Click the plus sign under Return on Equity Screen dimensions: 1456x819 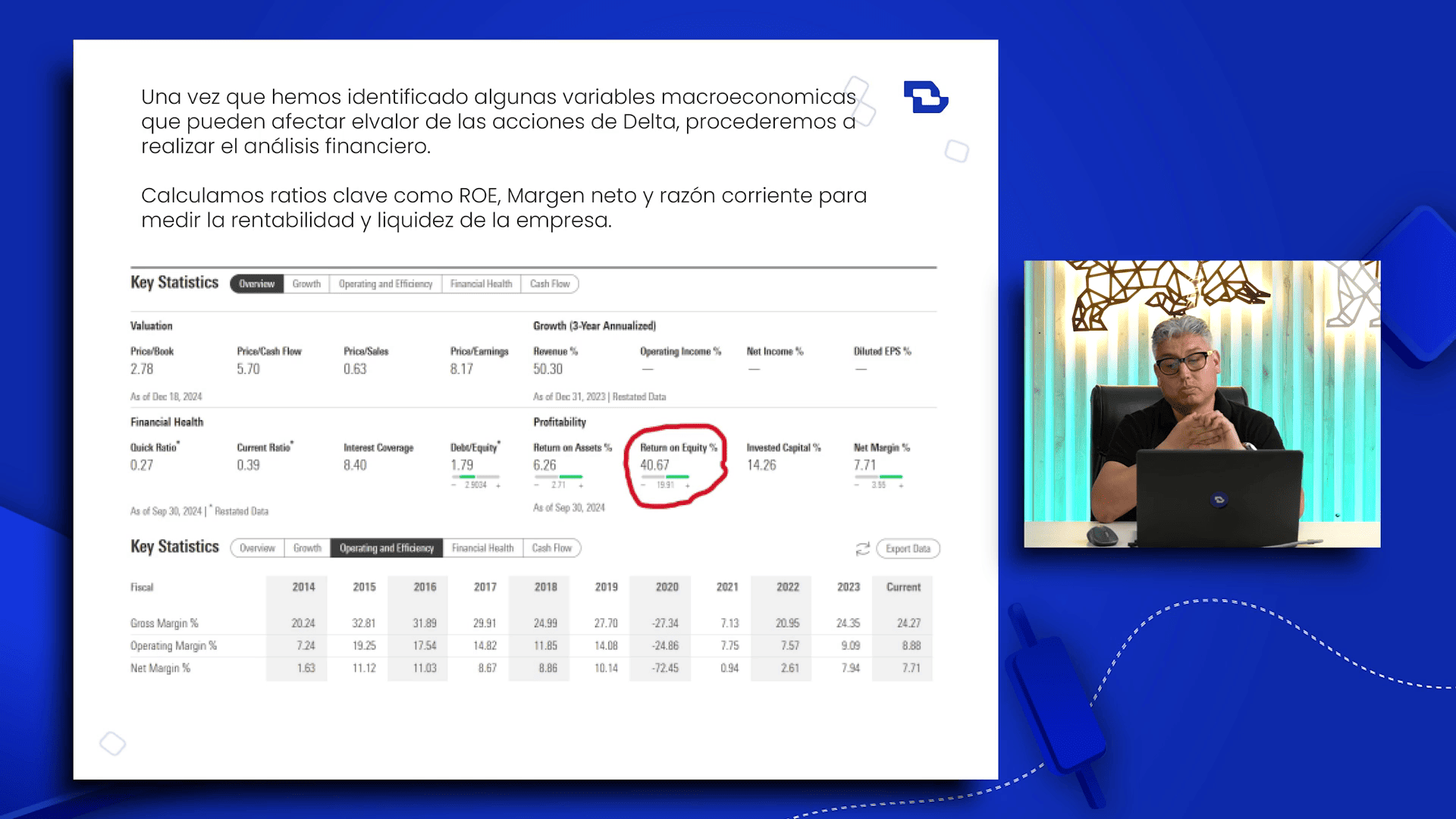pyautogui.click(x=688, y=485)
